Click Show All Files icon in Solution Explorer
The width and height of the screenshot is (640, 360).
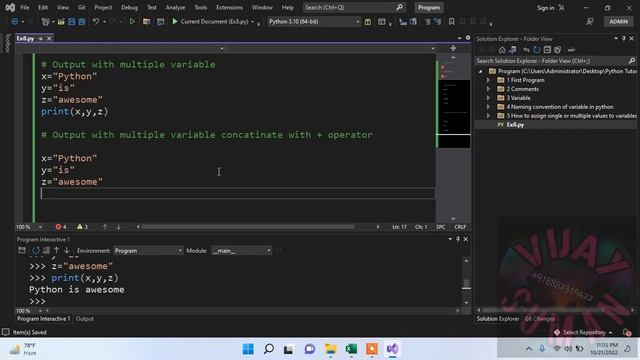[558, 50]
